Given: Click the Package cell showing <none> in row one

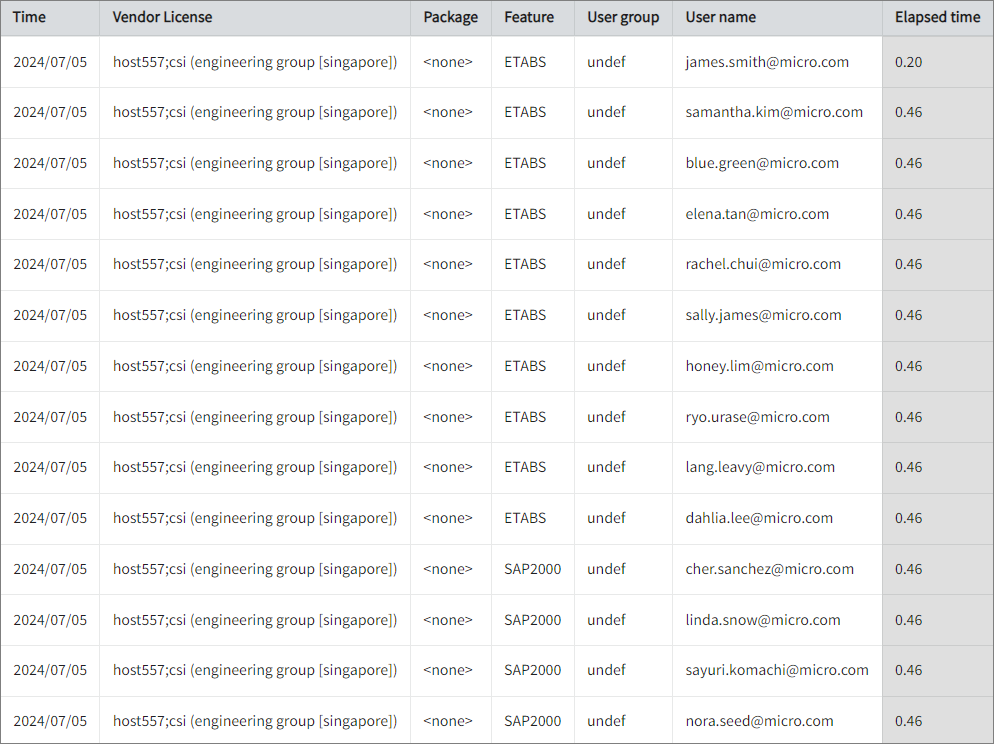Looking at the screenshot, I should pos(447,61).
